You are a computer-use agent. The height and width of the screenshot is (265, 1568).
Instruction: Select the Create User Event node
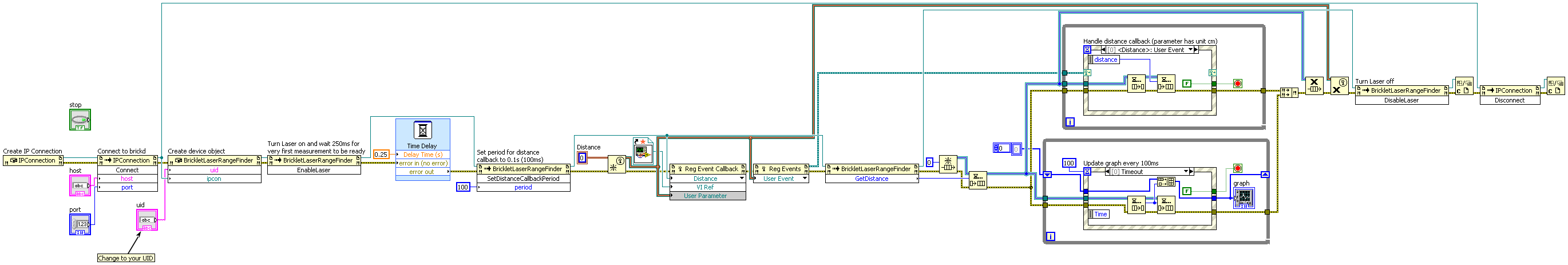(x=616, y=164)
